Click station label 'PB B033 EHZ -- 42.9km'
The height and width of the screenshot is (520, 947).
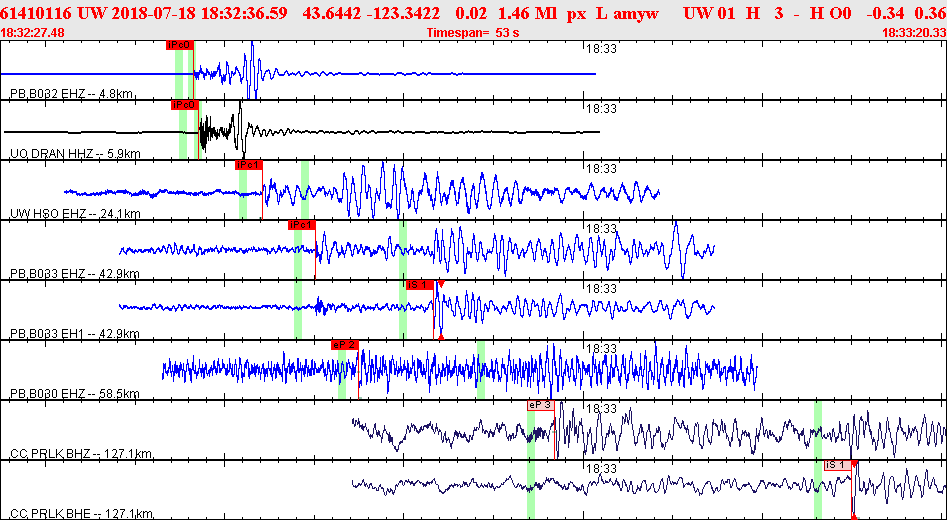[x=75, y=274]
